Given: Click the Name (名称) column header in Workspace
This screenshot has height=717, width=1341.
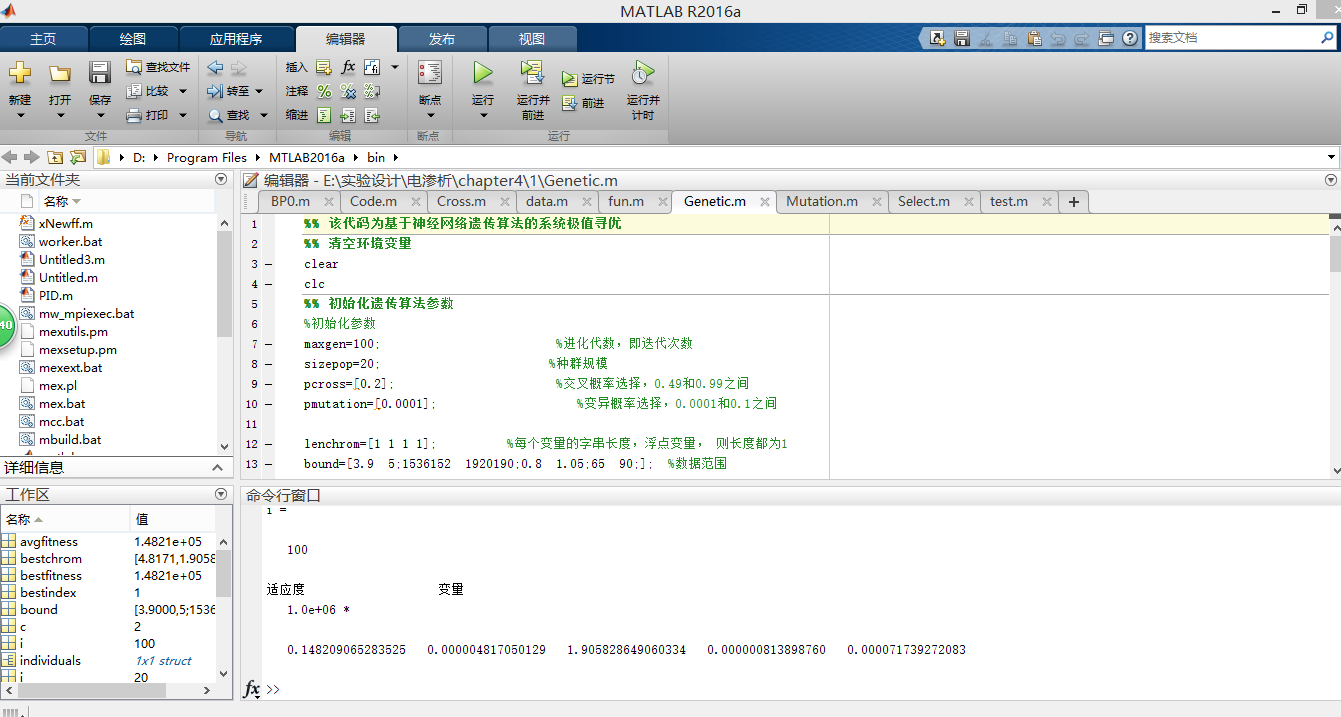Looking at the screenshot, I should click(x=65, y=519).
